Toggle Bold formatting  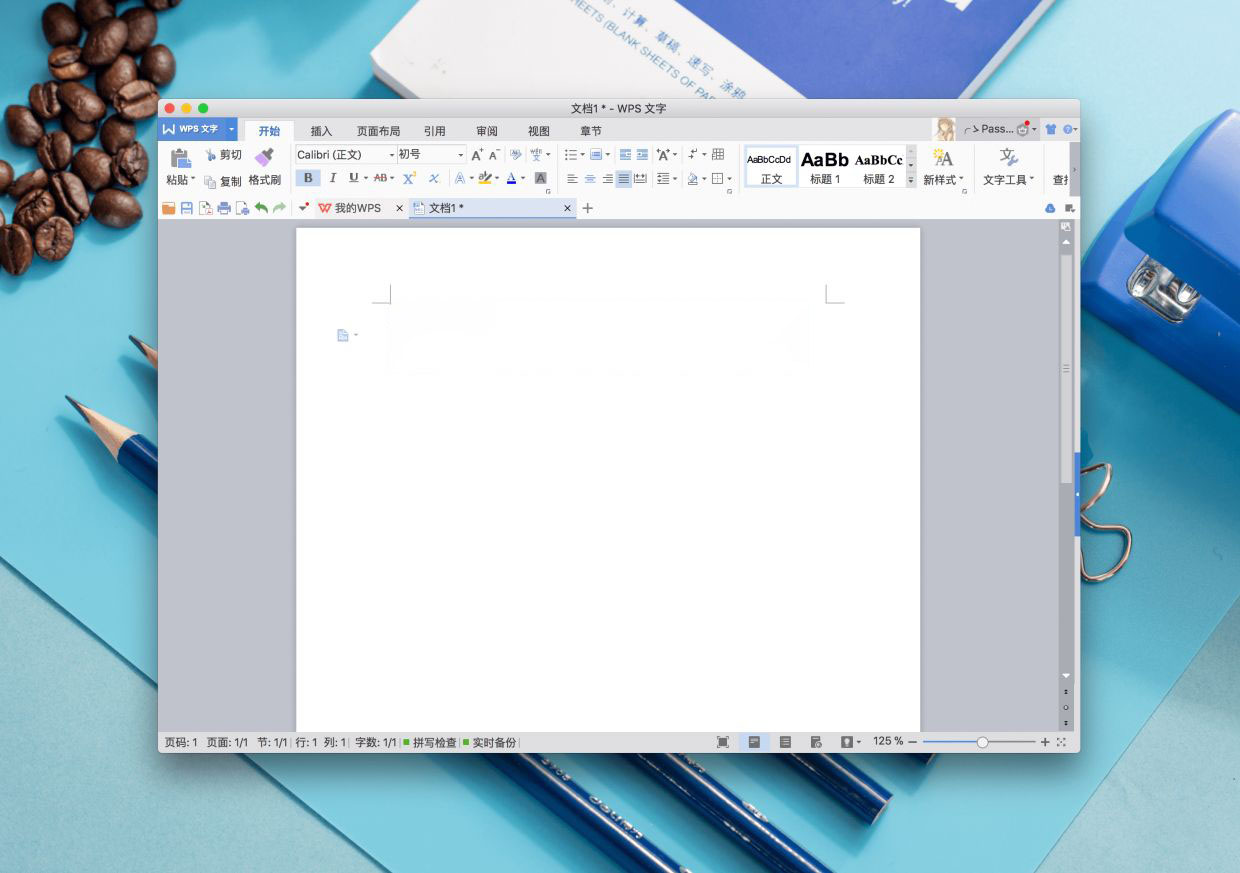308,178
